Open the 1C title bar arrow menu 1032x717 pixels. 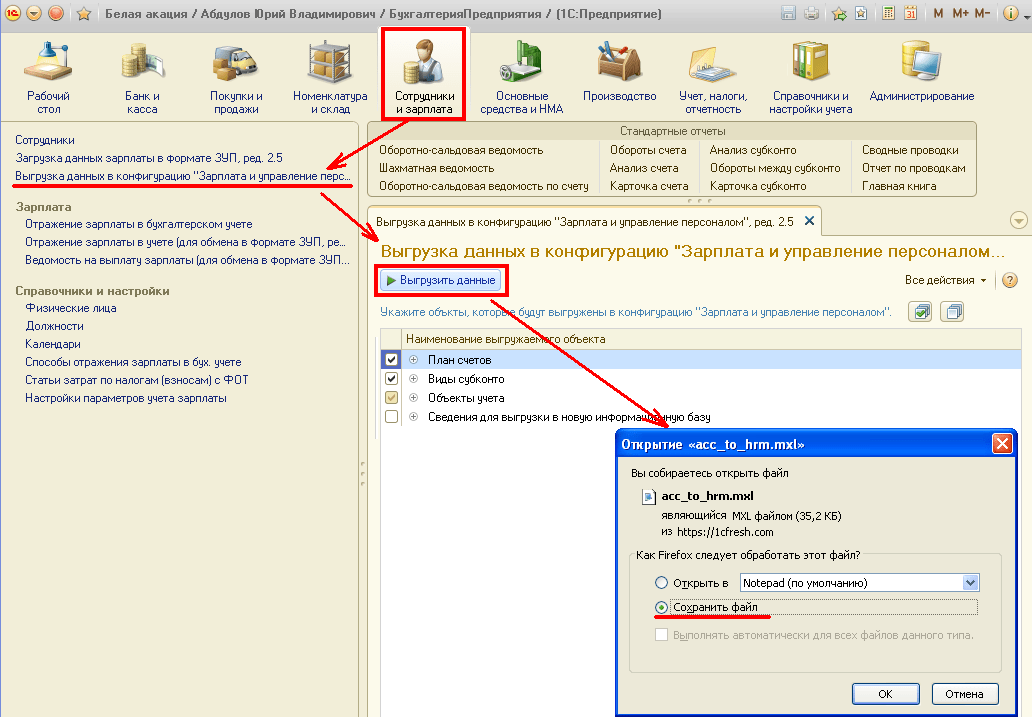[x=34, y=13]
